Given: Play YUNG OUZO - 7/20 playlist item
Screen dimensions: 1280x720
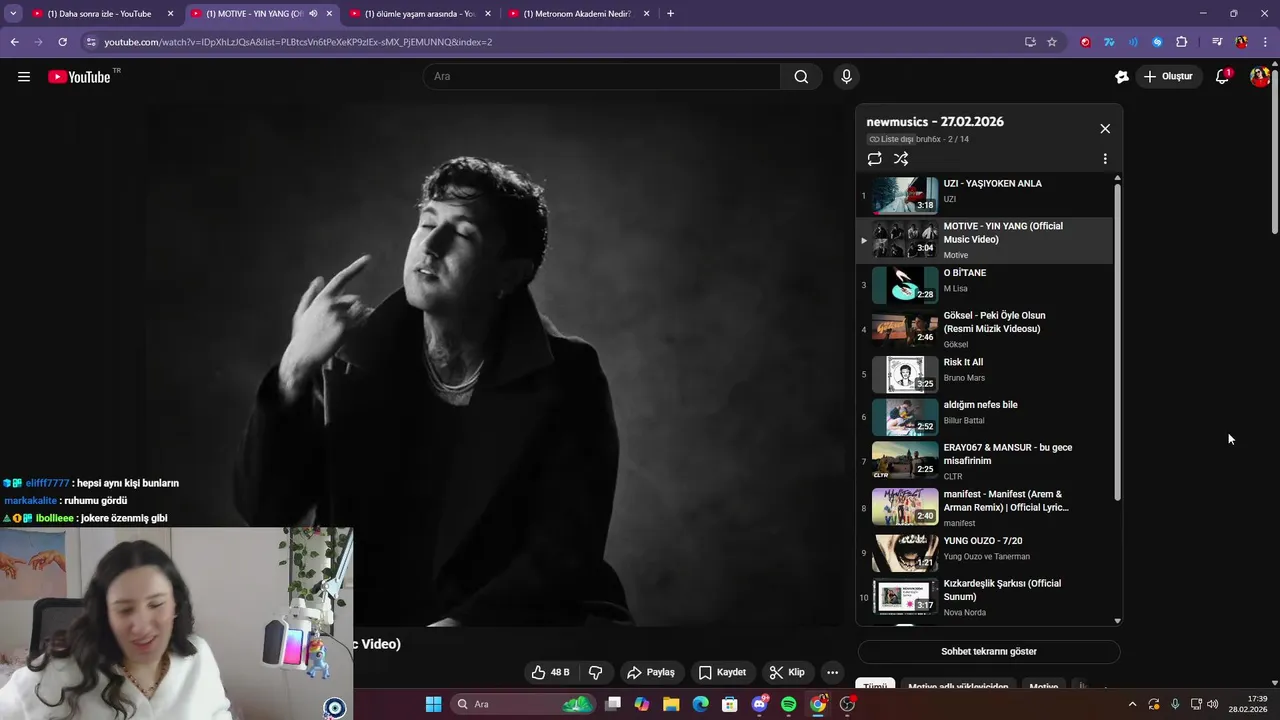Looking at the screenshot, I should 984,553.
